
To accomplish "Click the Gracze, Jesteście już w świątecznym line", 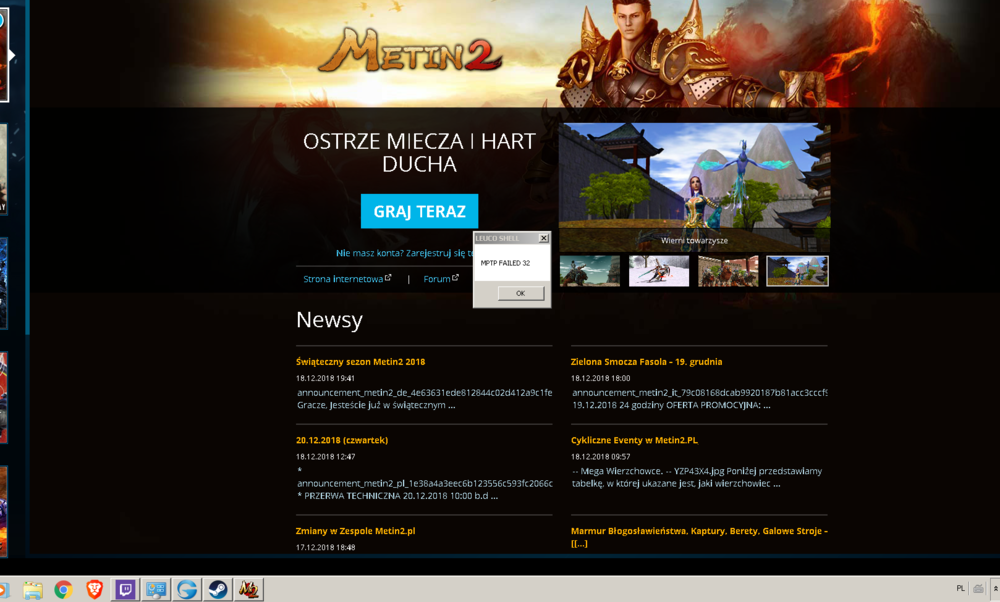I will click(x=376, y=405).
